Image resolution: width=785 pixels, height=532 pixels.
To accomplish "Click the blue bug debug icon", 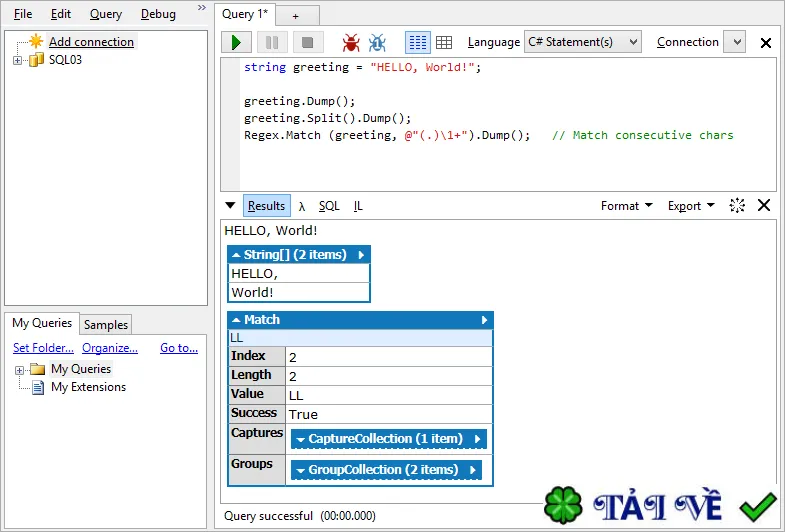I will [x=377, y=43].
